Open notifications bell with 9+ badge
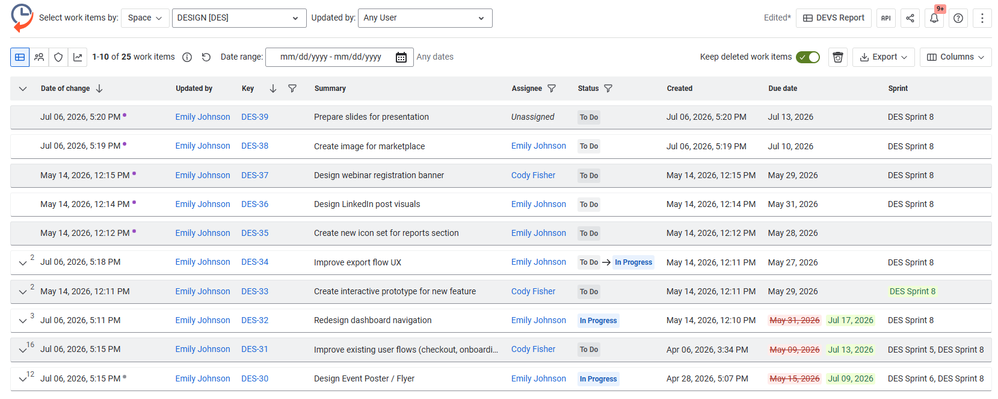Image resolution: width=998 pixels, height=399 pixels. [934, 18]
